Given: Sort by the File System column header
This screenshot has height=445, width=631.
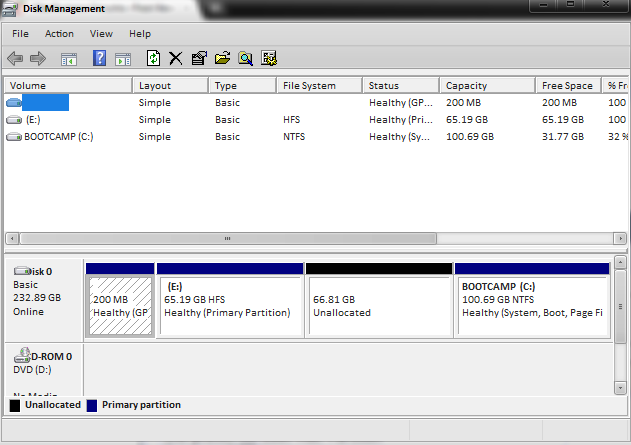Looking at the screenshot, I should 320,86.
